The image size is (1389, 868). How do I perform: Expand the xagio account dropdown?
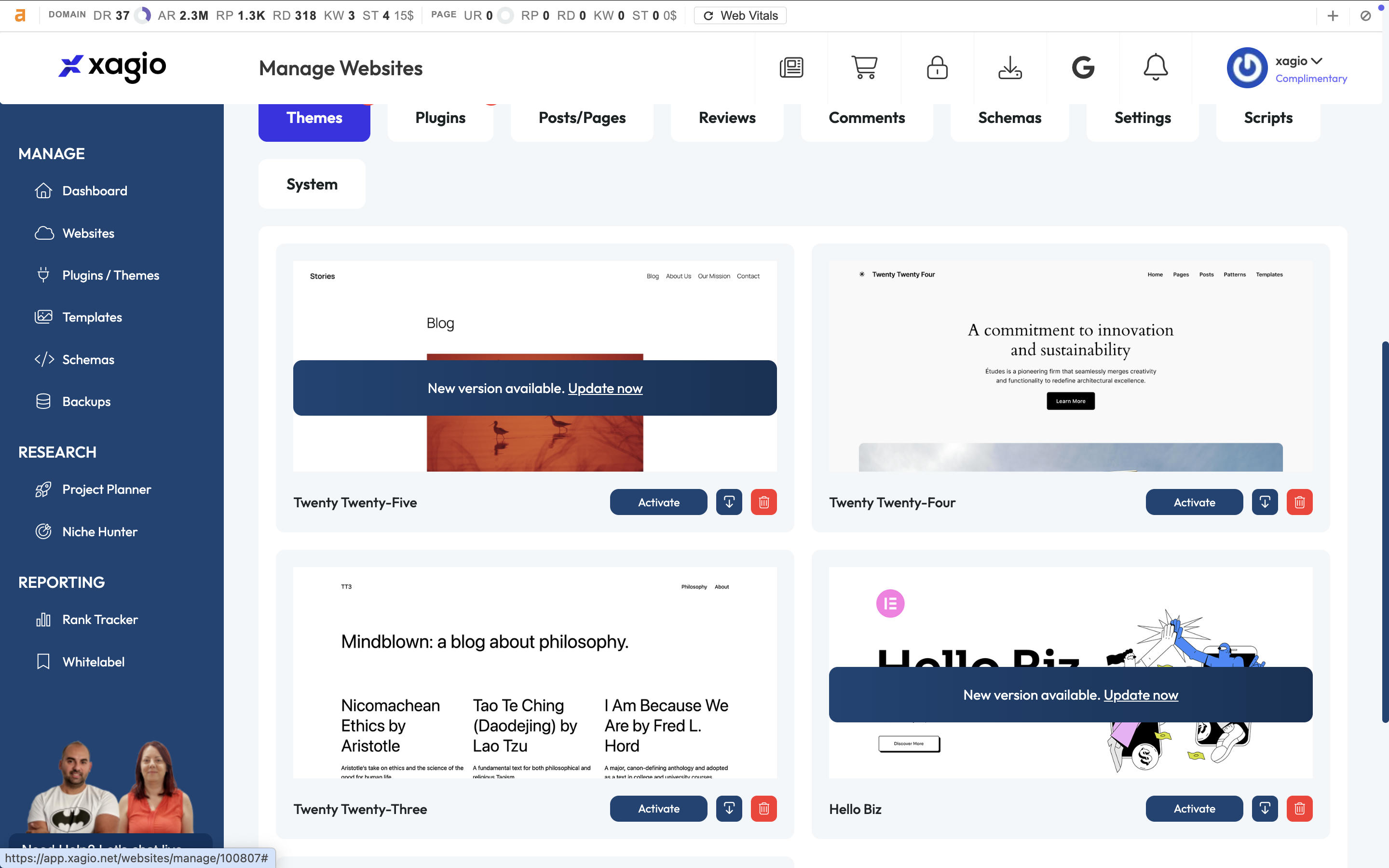pyautogui.click(x=1298, y=61)
